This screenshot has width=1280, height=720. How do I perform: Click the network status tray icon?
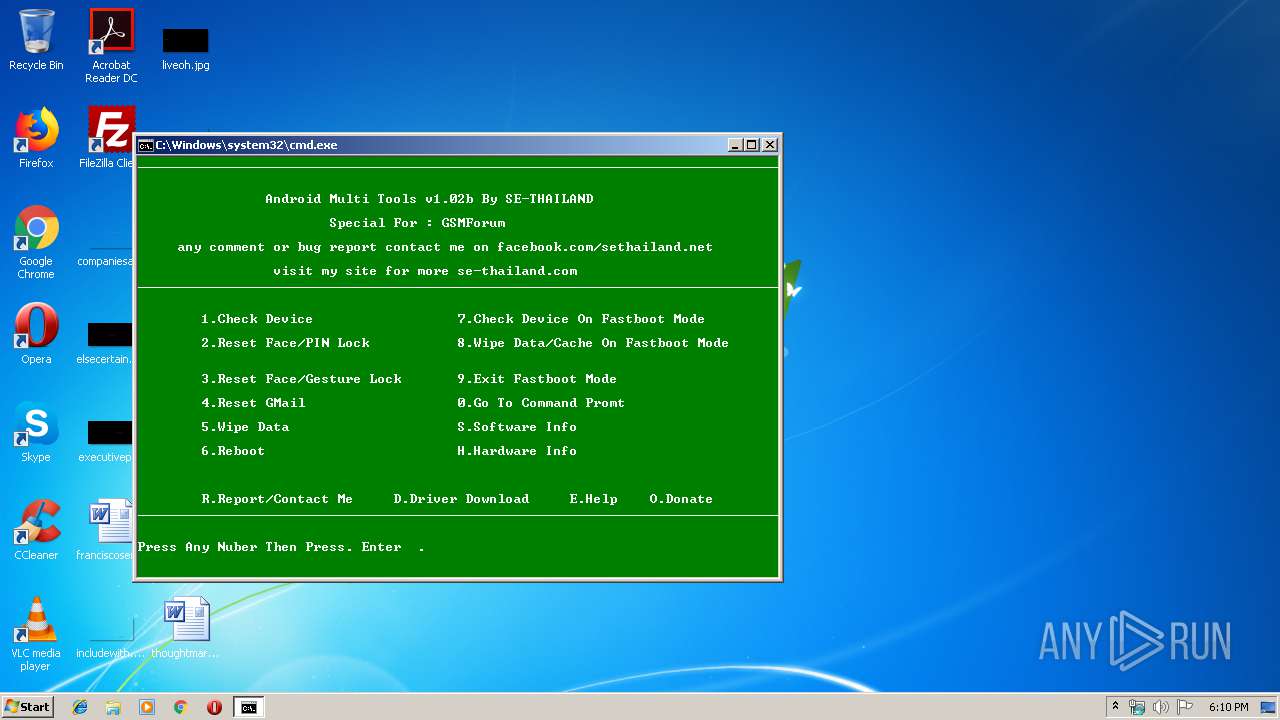(1137, 707)
